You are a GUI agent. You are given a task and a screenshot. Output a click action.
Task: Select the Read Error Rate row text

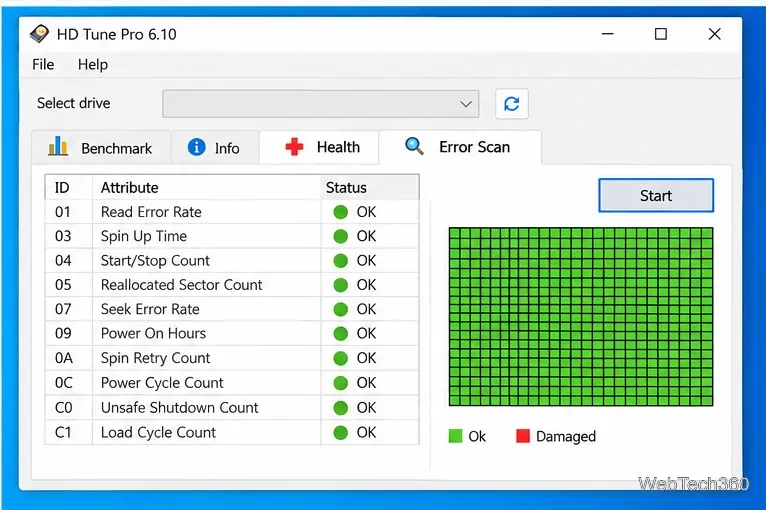click(151, 212)
